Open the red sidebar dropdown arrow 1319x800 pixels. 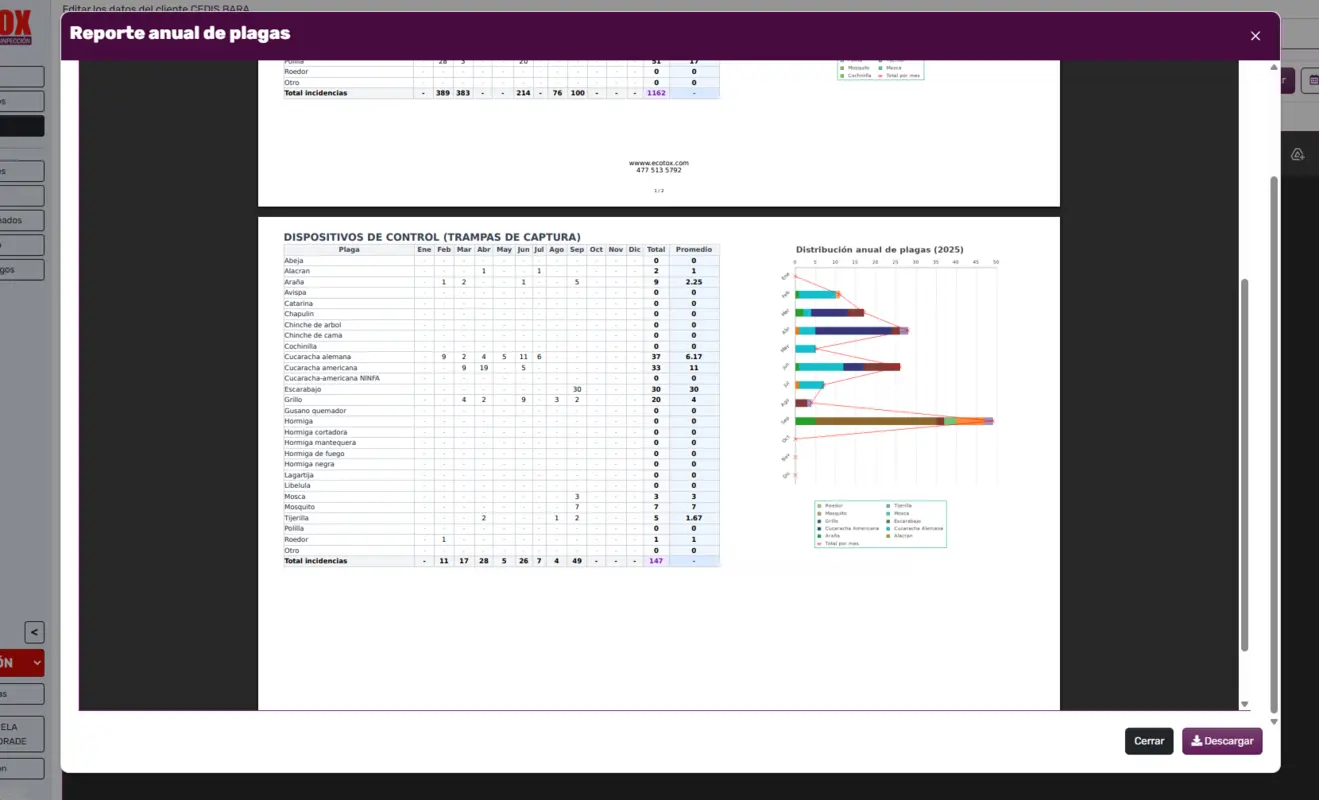point(37,662)
